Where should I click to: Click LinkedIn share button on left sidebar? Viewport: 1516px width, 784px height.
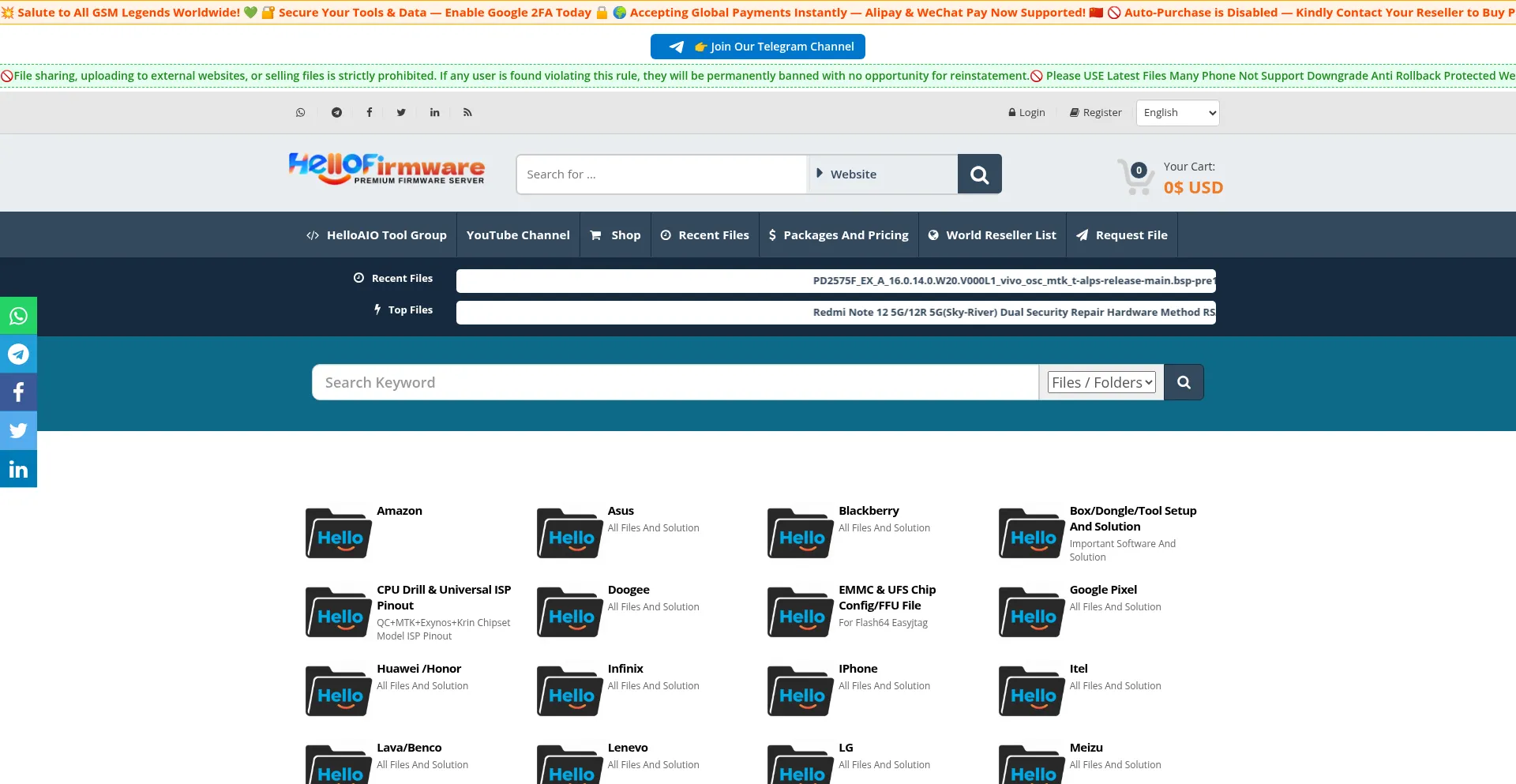pyautogui.click(x=18, y=469)
